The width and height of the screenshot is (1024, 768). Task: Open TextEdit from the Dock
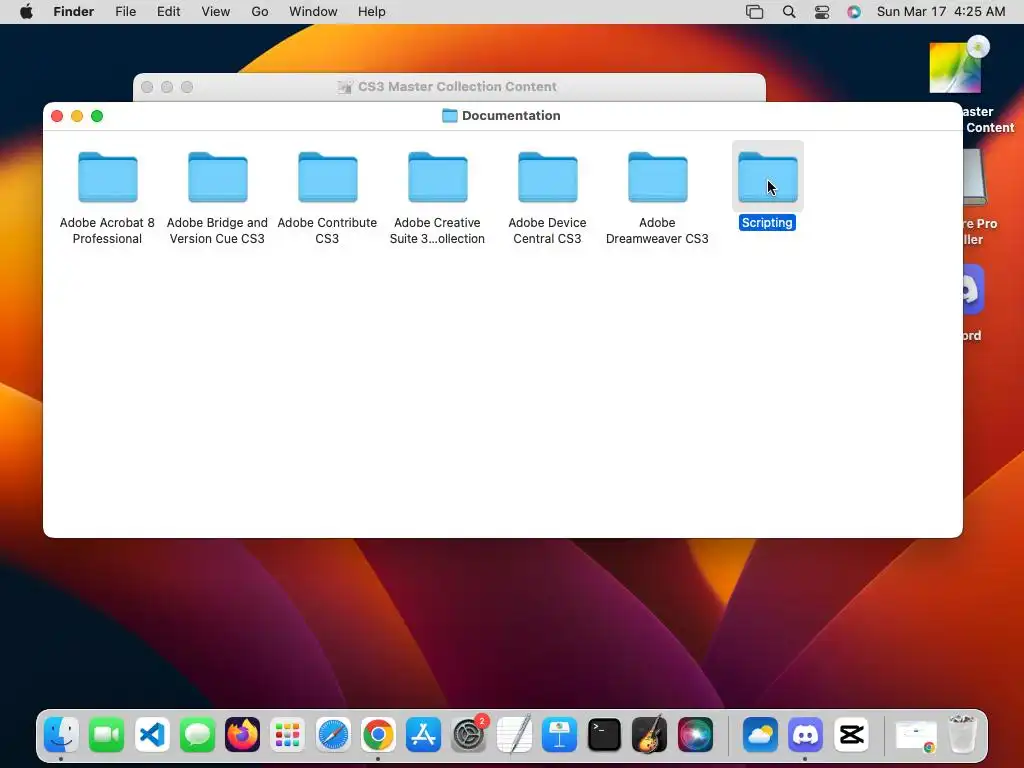tap(514, 735)
